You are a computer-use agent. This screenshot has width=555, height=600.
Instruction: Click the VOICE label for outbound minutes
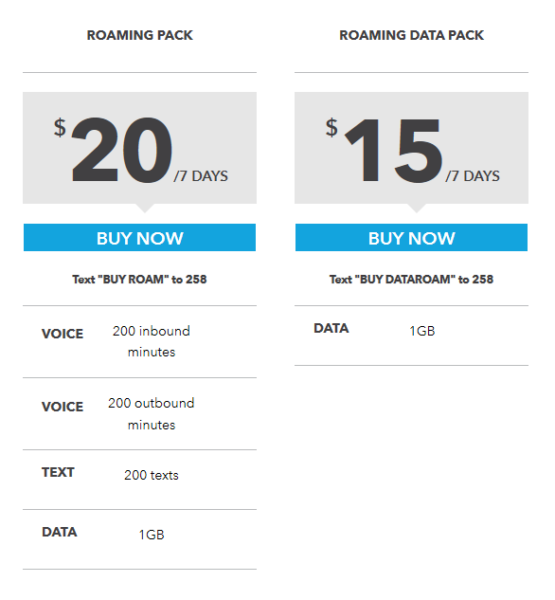[x=62, y=406]
